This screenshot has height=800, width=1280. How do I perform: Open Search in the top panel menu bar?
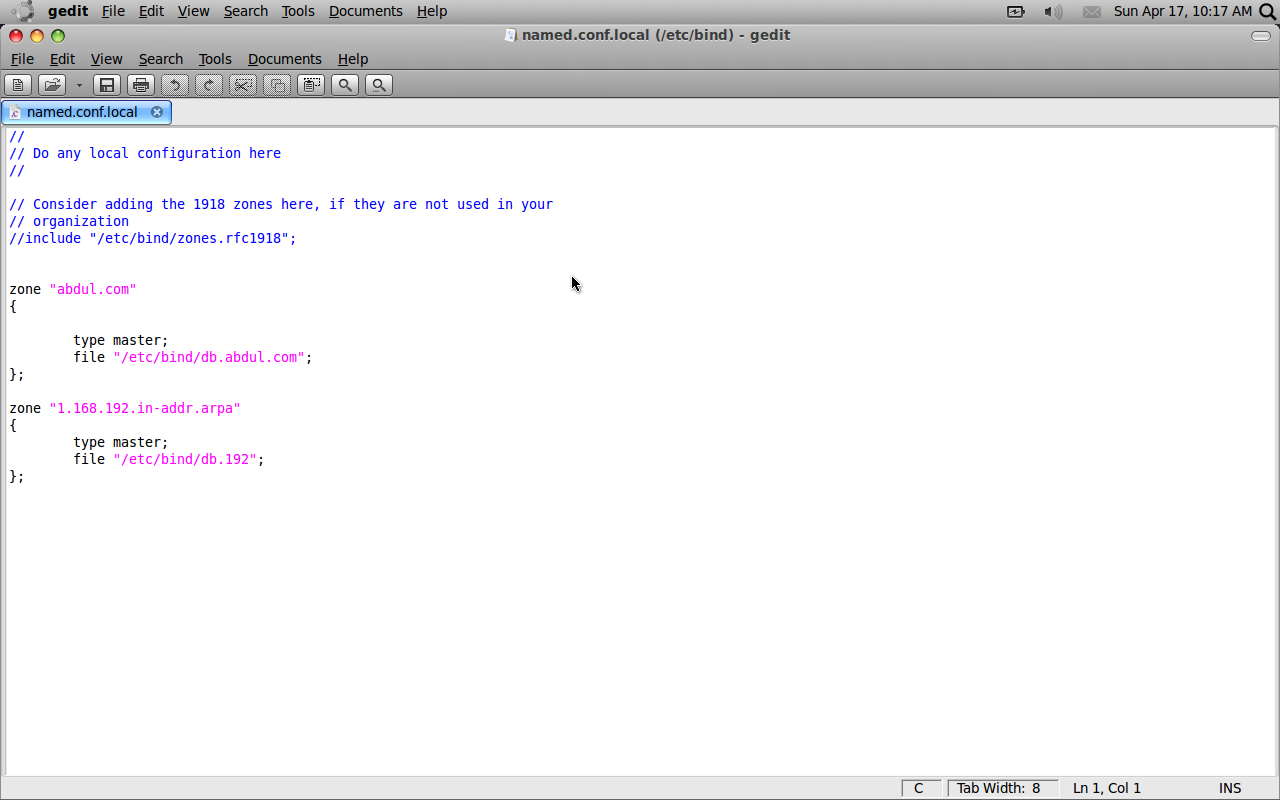click(245, 11)
